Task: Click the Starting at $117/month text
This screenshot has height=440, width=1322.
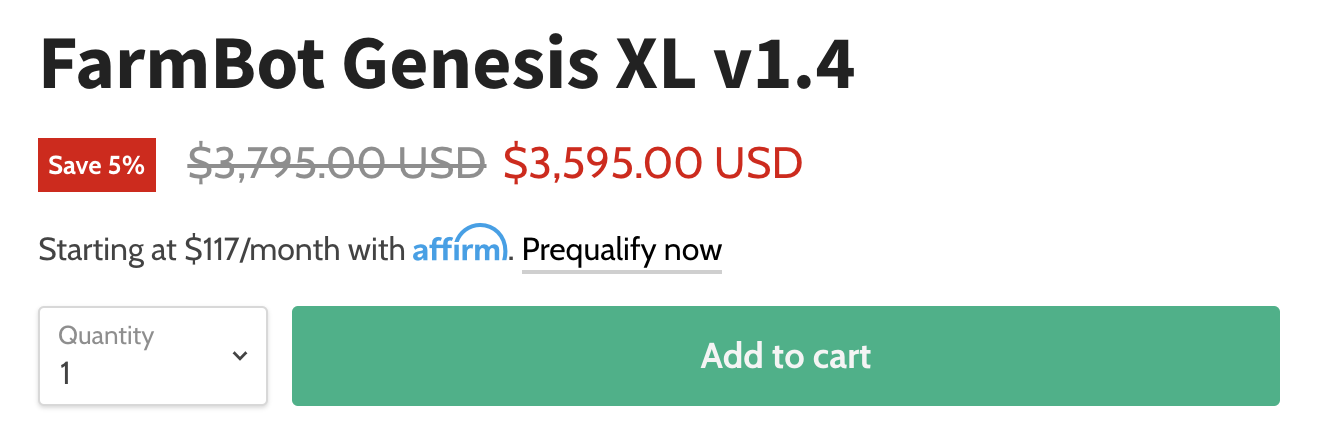Action: pyautogui.click(x=221, y=249)
